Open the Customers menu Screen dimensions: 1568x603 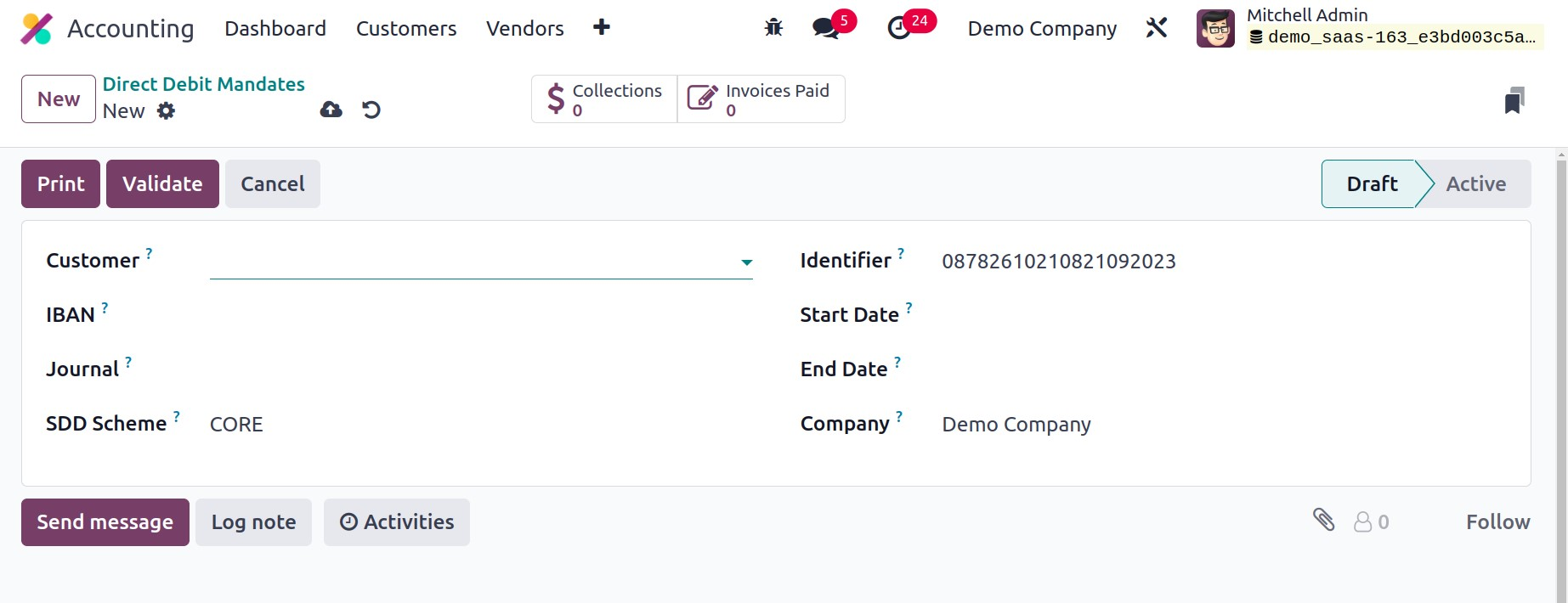coord(406,29)
